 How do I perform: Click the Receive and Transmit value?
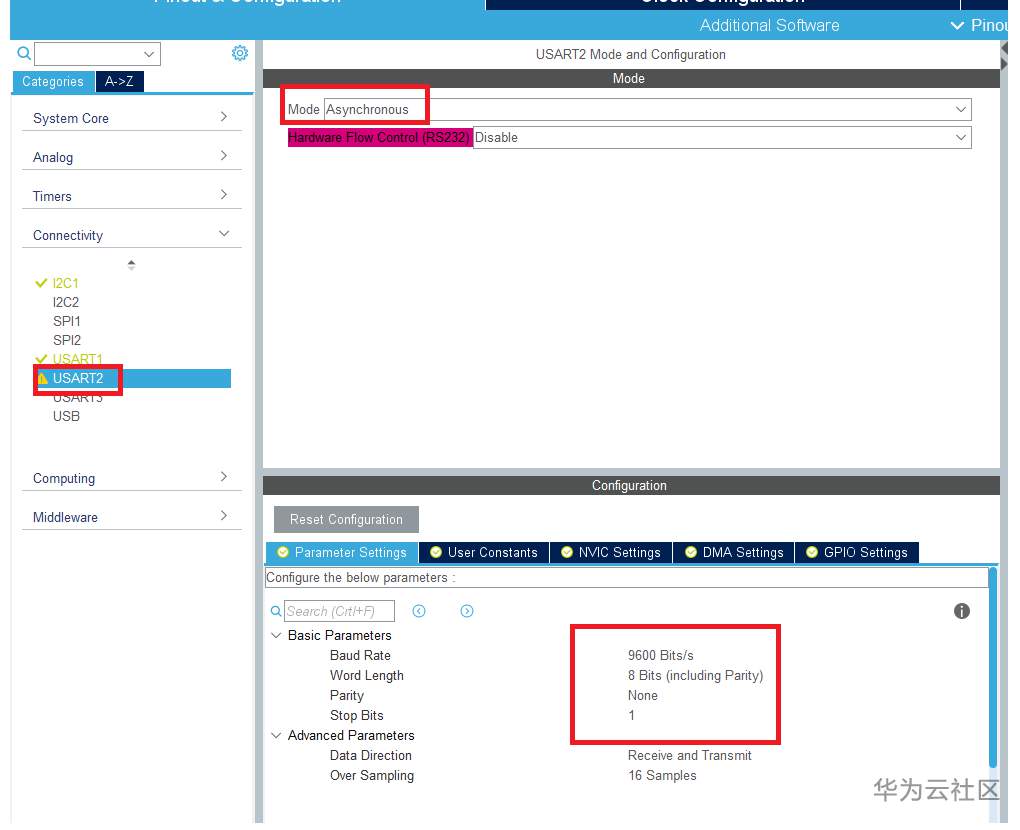[x=690, y=755]
